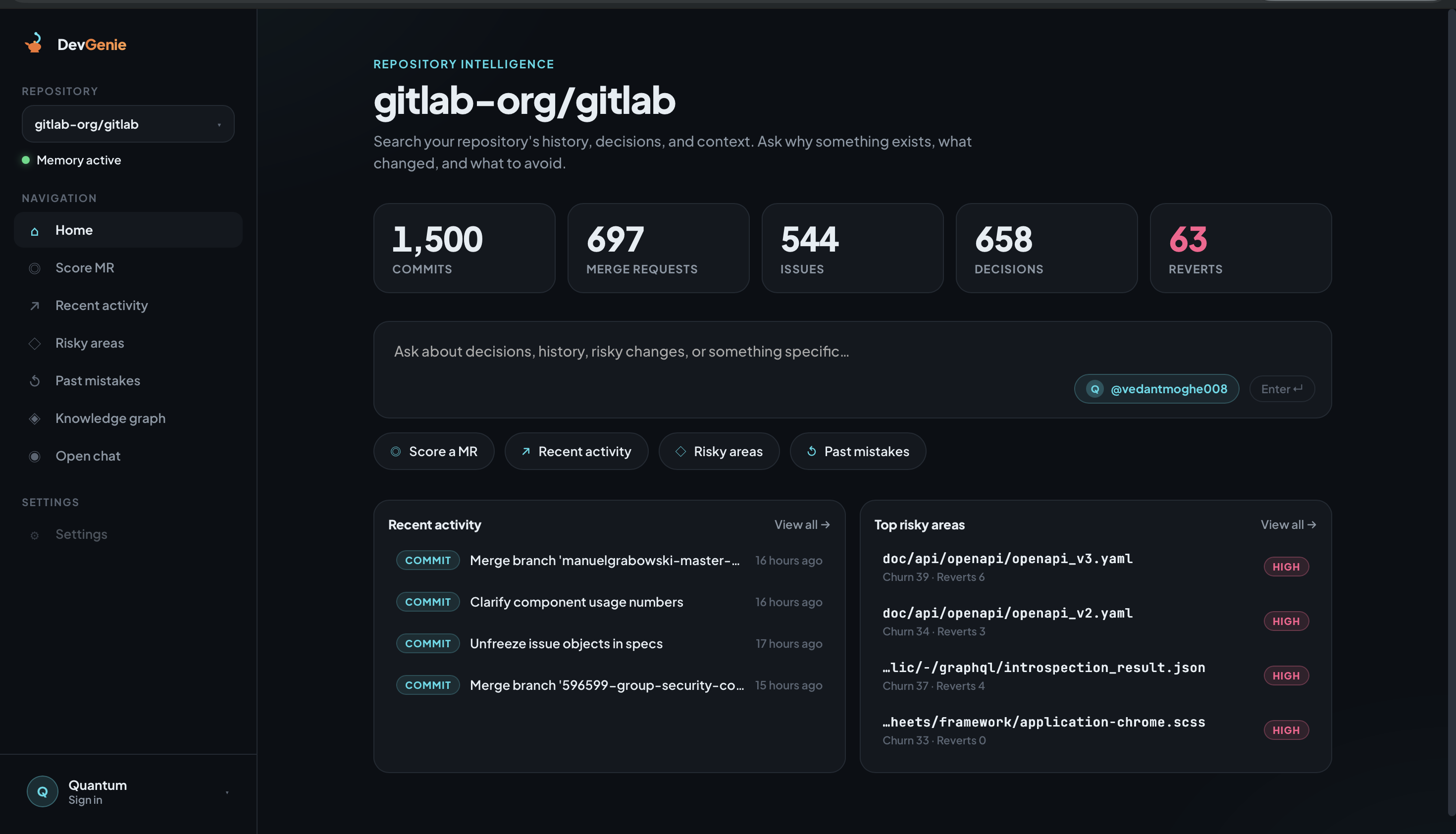1456x834 pixels.
Task: Click the Settings gear icon in sidebar
Action: click(34, 535)
